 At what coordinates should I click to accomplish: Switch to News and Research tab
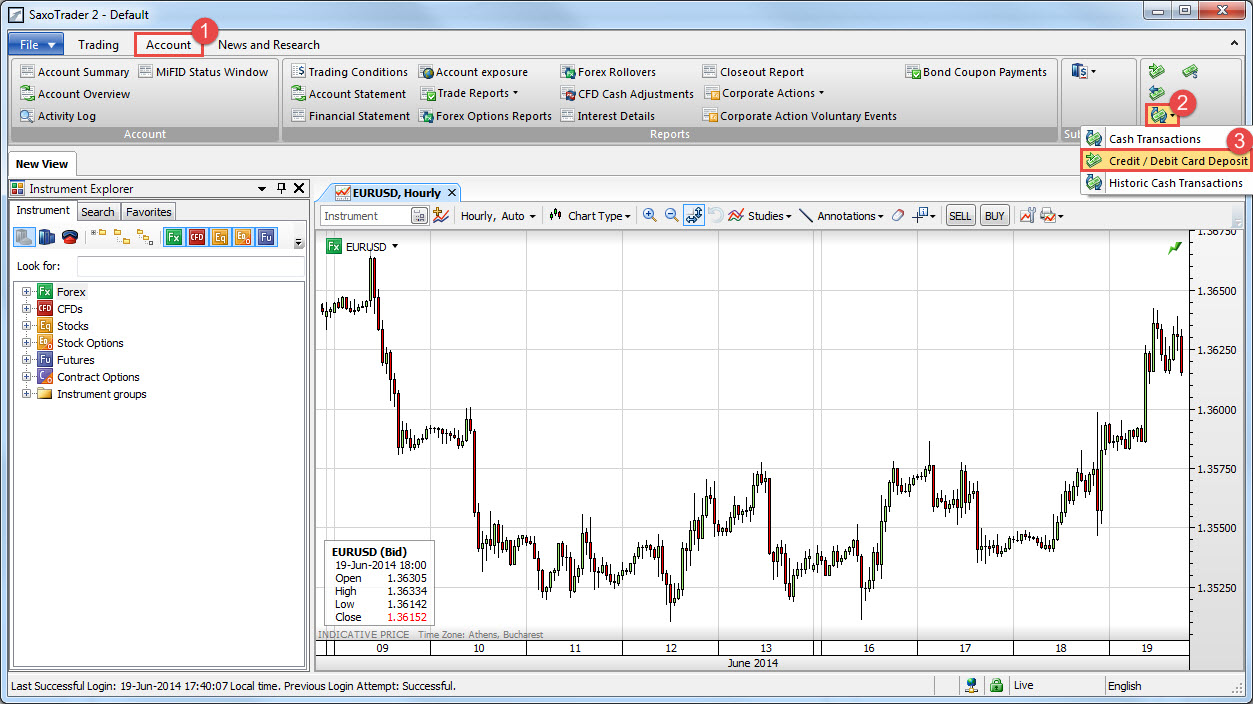(x=269, y=44)
